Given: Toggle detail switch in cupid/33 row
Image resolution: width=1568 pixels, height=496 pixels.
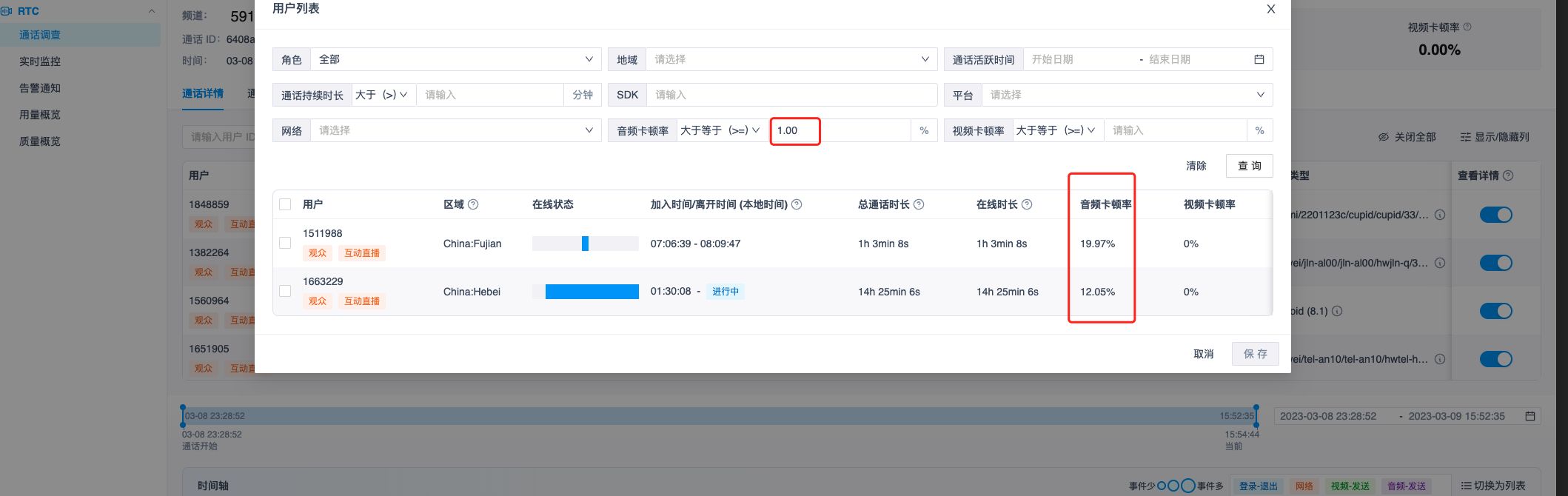Looking at the screenshot, I should 1495,215.
